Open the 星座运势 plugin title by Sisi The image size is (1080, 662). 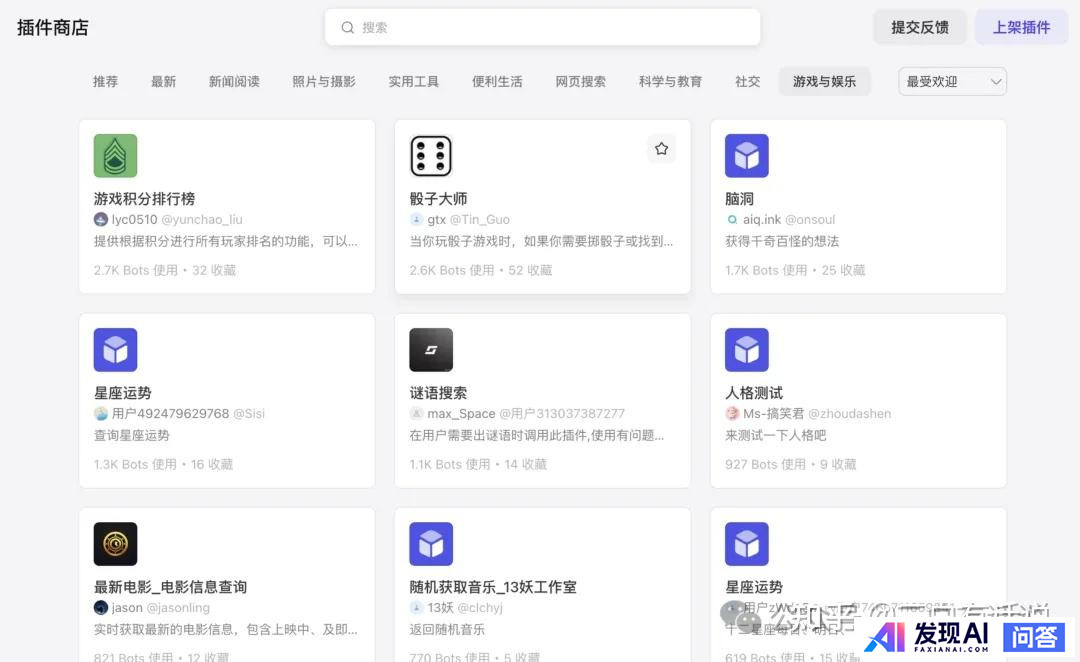pos(123,393)
